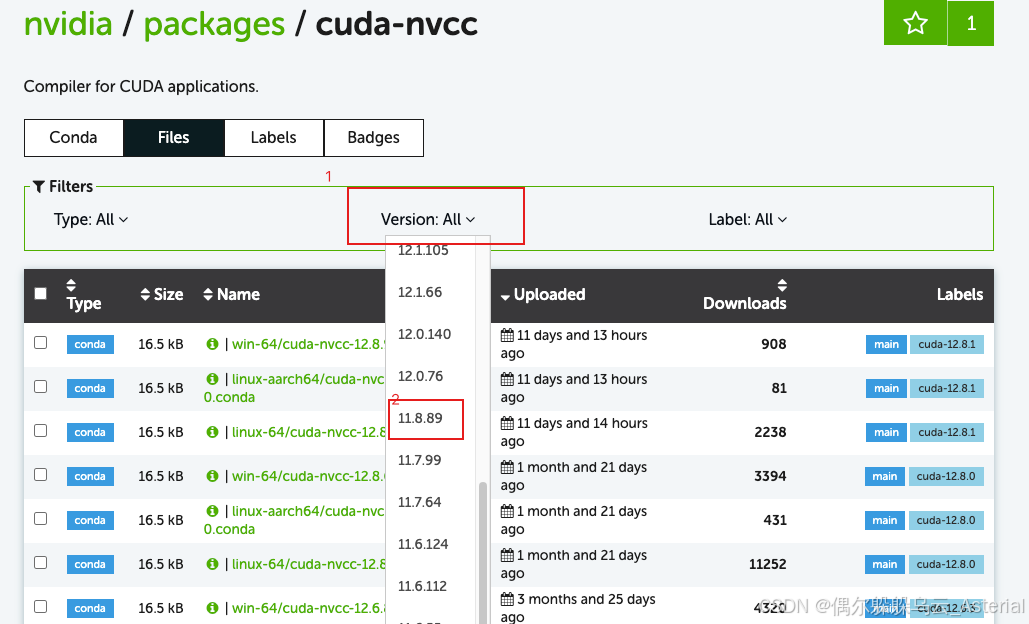Choose version 11.7.64 from the list
This screenshot has height=624, width=1029.
(419, 502)
